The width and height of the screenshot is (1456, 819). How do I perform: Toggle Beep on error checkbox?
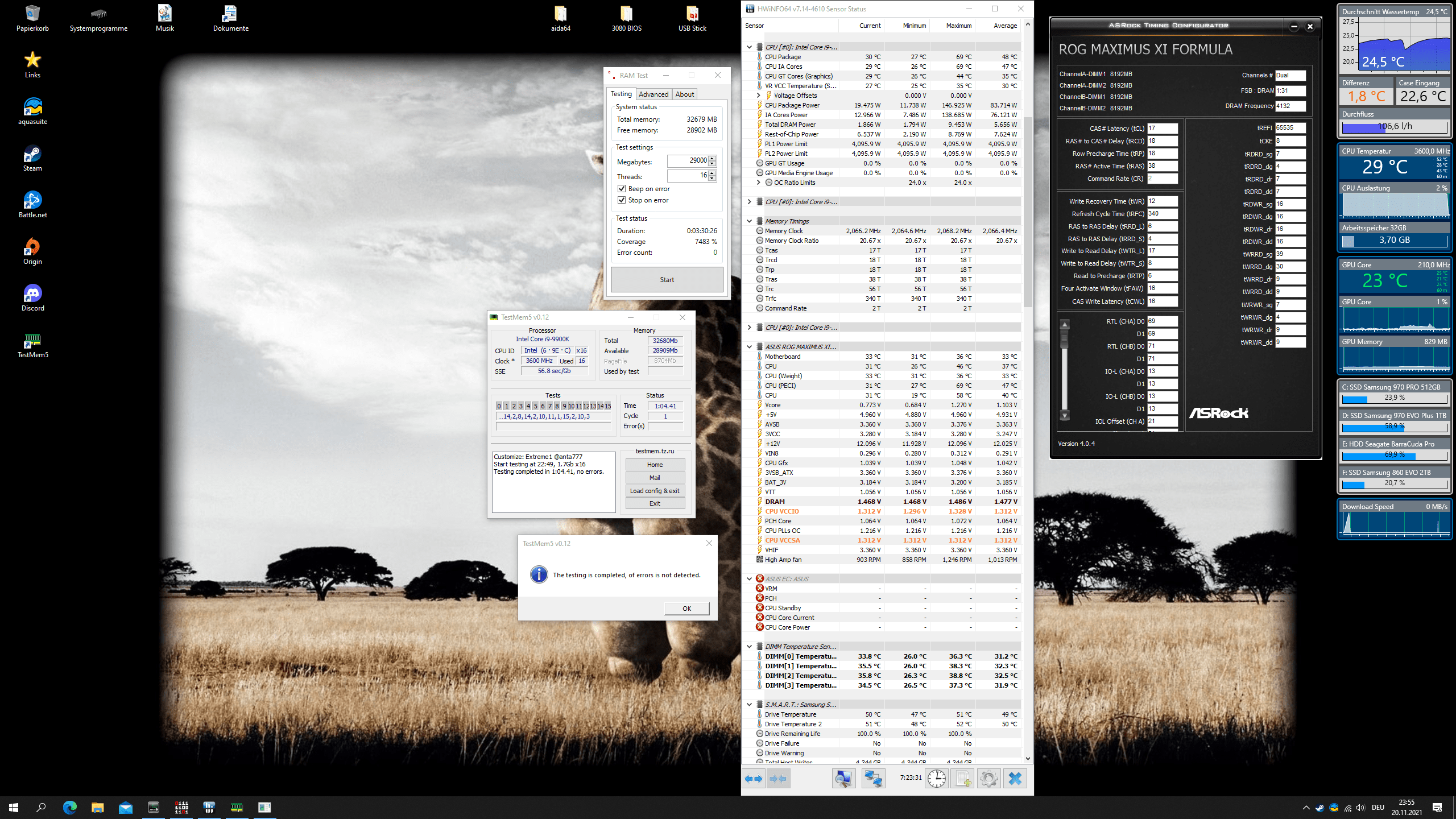click(622, 189)
